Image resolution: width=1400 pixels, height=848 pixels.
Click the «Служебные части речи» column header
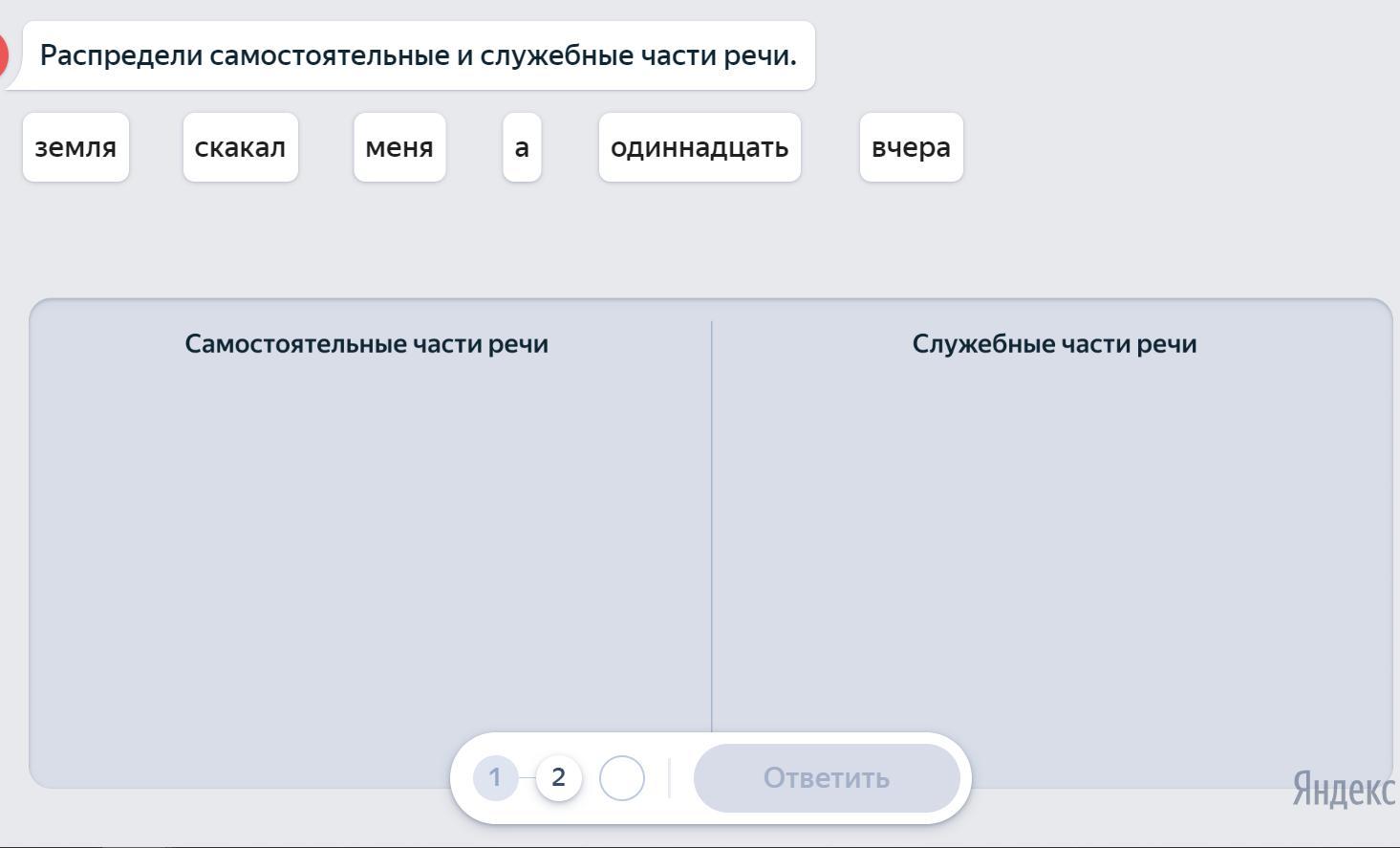point(1054,344)
